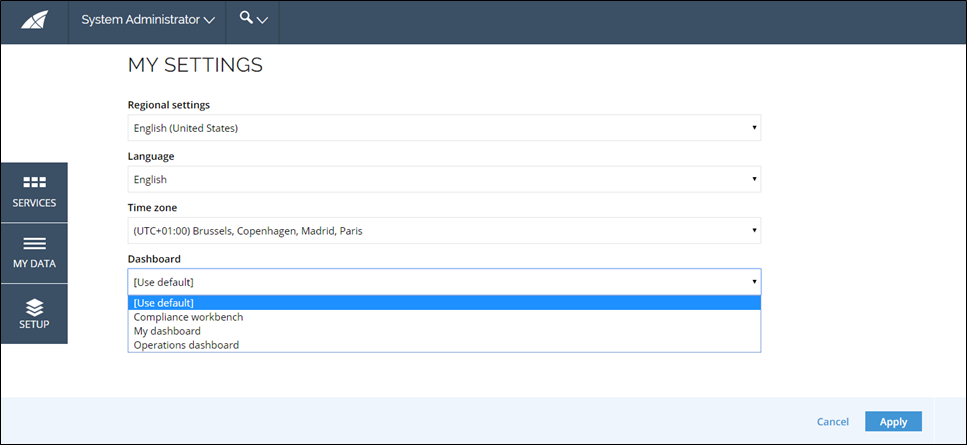Viewport: 967px width, 445px height.
Task: Open the search magnifier icon menu
Action: click(246, 17)
